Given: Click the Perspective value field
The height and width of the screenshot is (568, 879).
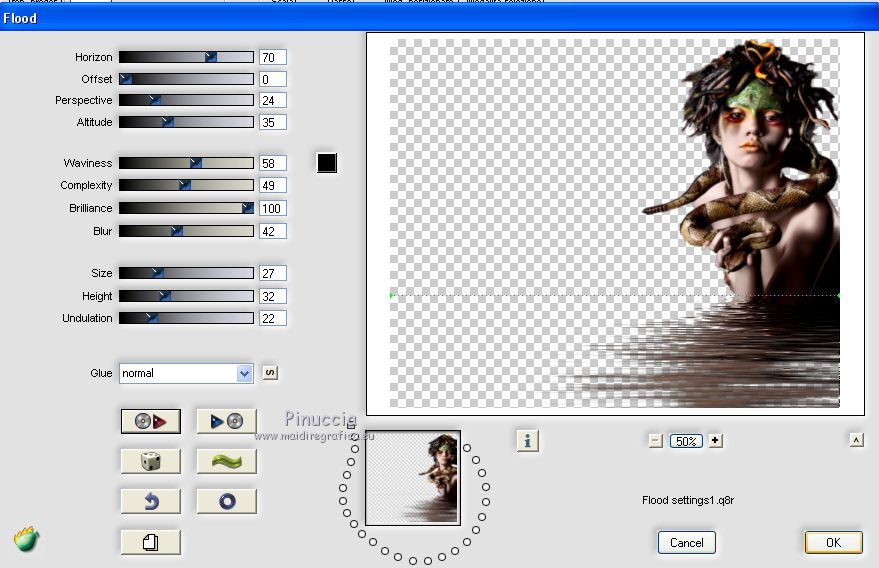Looking at the screenshot, I should point(273,100).
